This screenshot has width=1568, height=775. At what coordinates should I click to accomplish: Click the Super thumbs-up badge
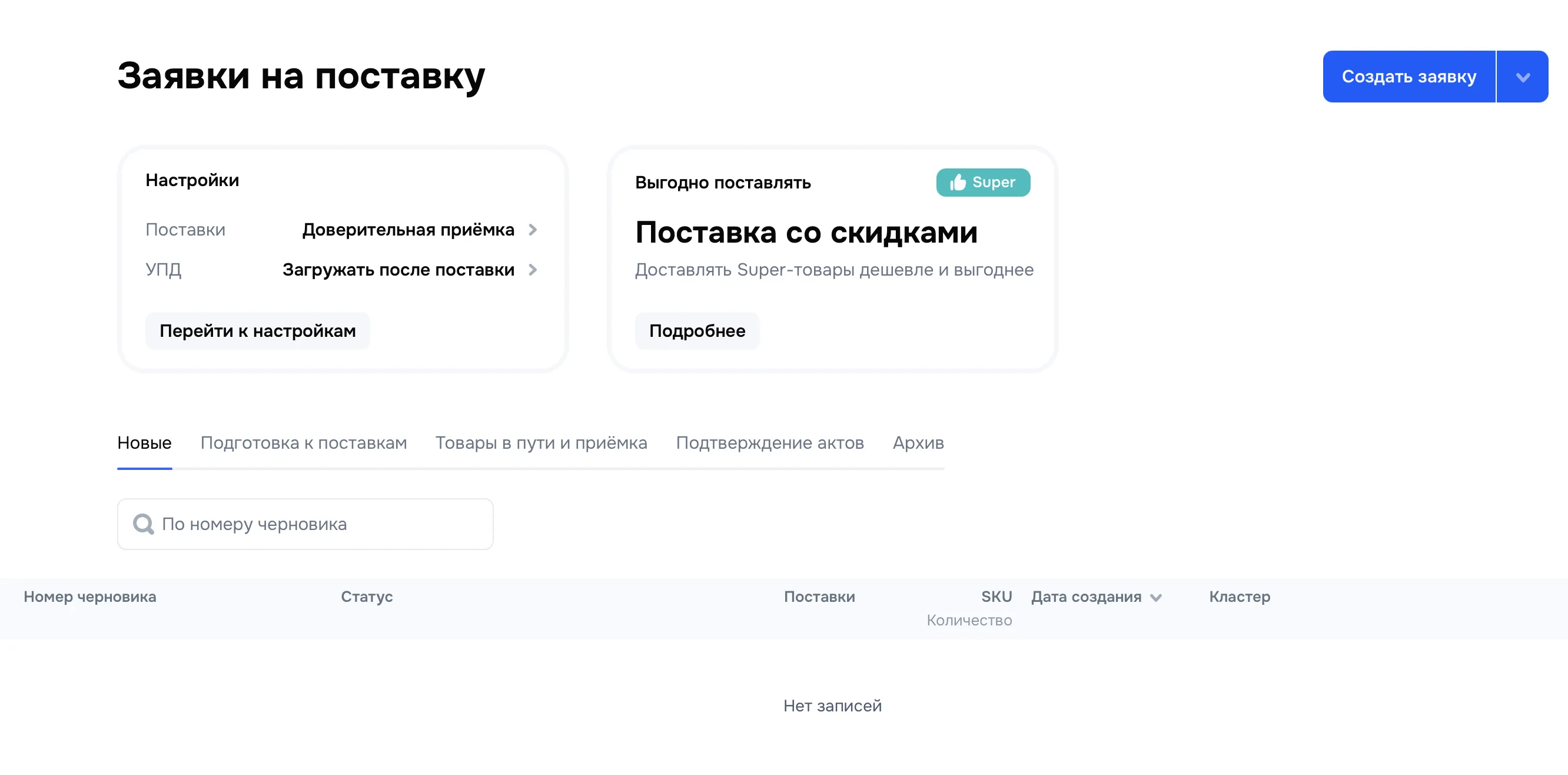tap(982, 182)
